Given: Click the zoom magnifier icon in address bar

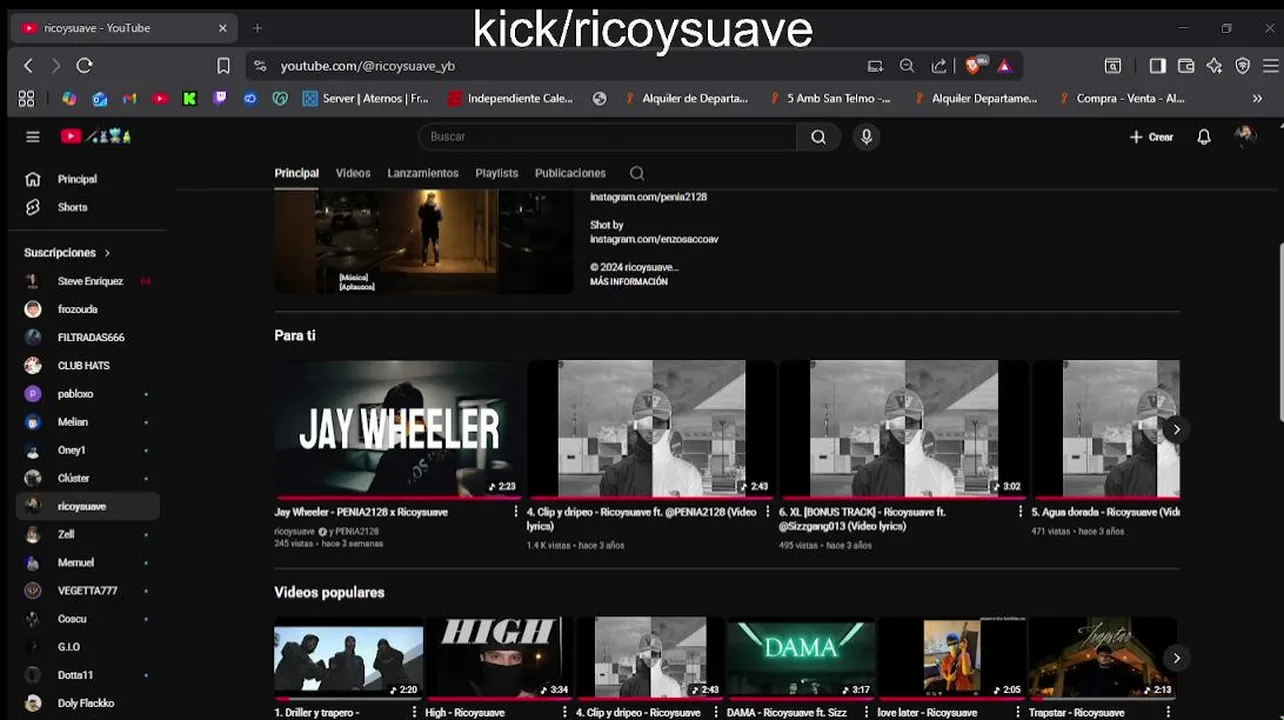Looking at the screenshot, I should coord(907,66).
